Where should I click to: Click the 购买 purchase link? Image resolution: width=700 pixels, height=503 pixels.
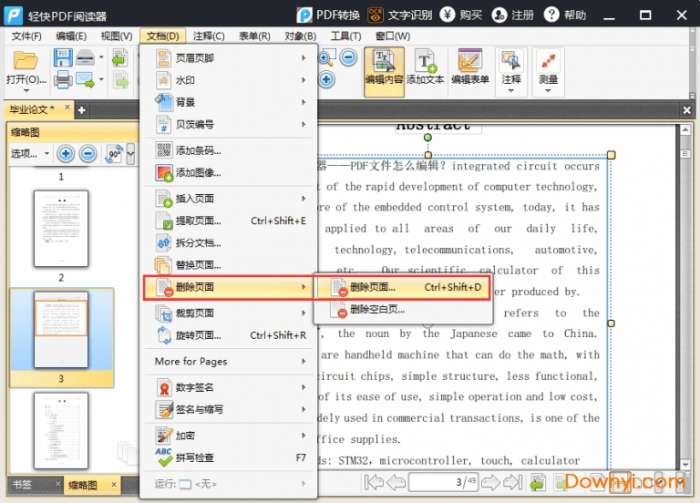coord(460,15)
